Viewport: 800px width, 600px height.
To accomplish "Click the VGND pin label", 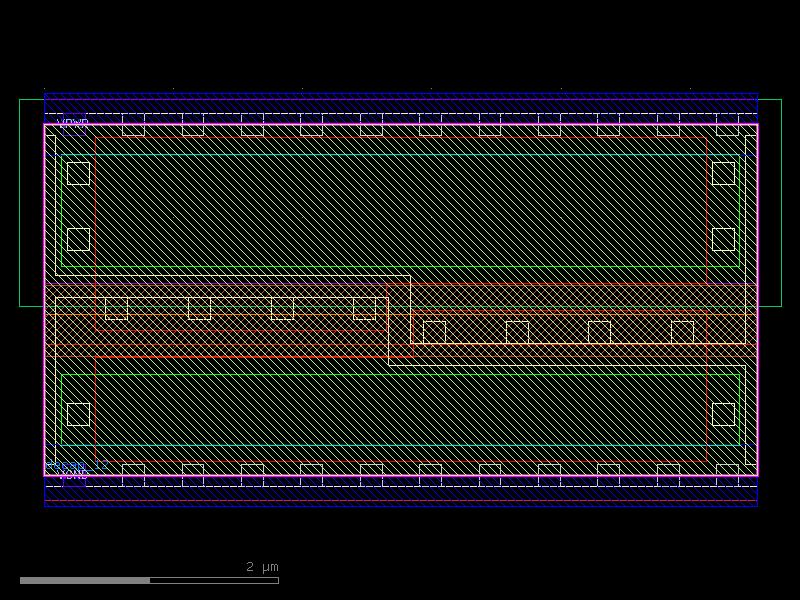I will (x=72, y=476).
